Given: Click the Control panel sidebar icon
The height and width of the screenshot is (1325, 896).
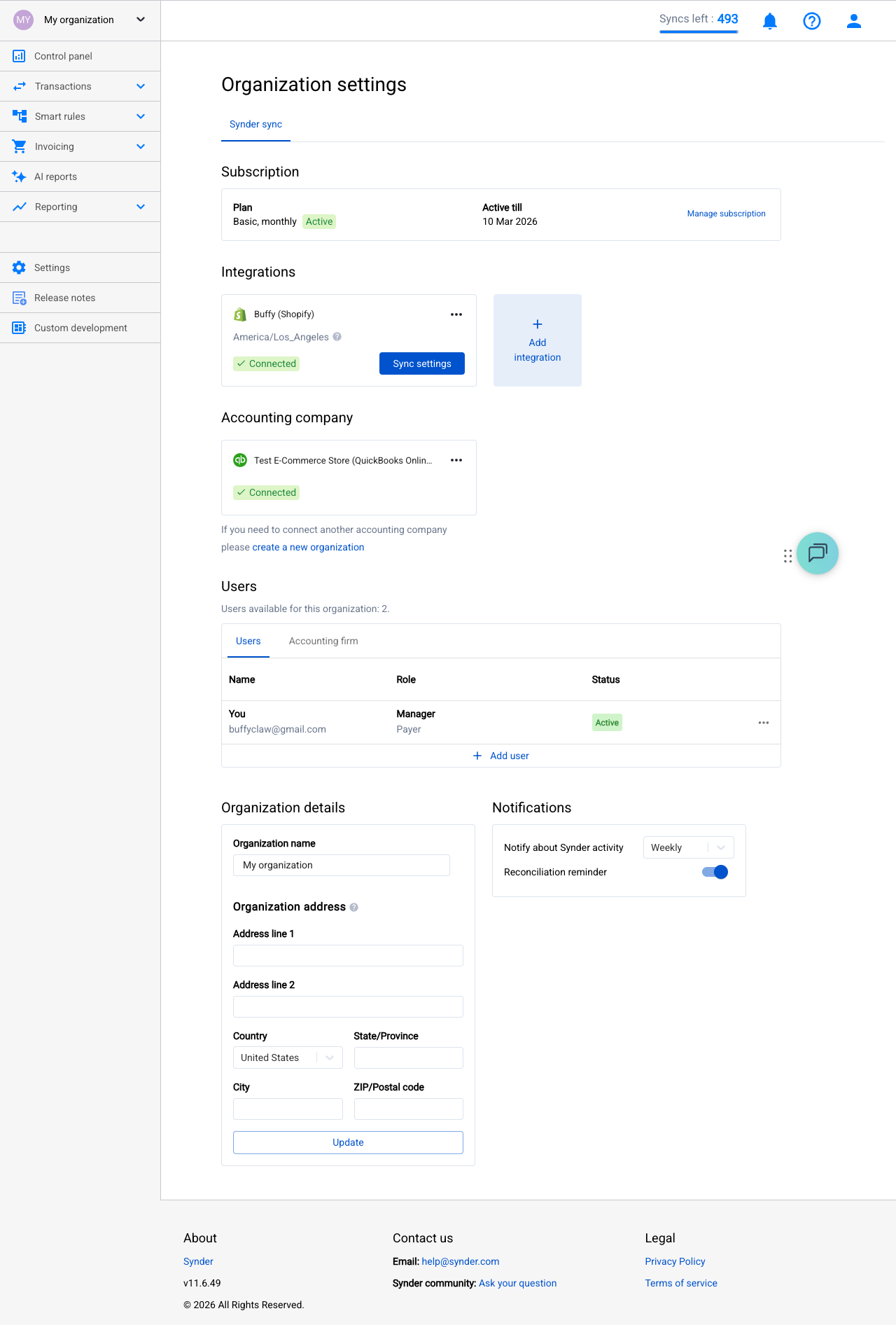Looking at the screenshot, I should (x=19, y=56).
